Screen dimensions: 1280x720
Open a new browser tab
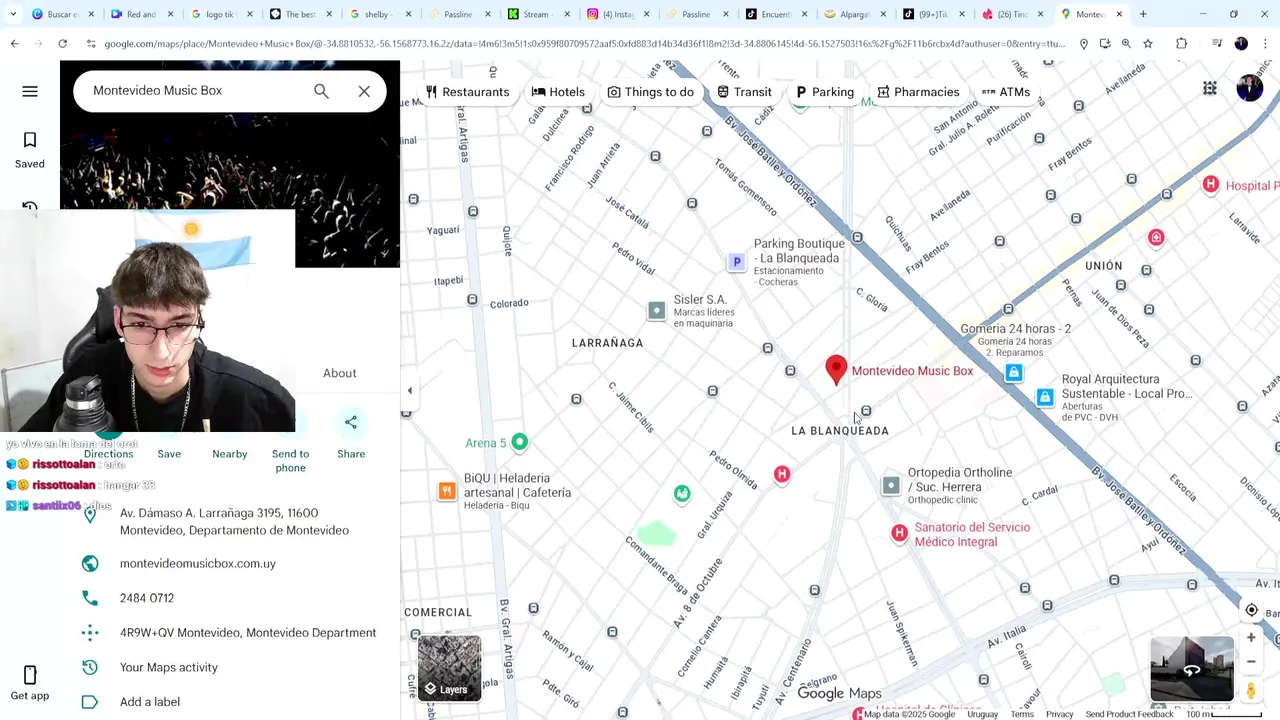click(x=1143, y=14)
